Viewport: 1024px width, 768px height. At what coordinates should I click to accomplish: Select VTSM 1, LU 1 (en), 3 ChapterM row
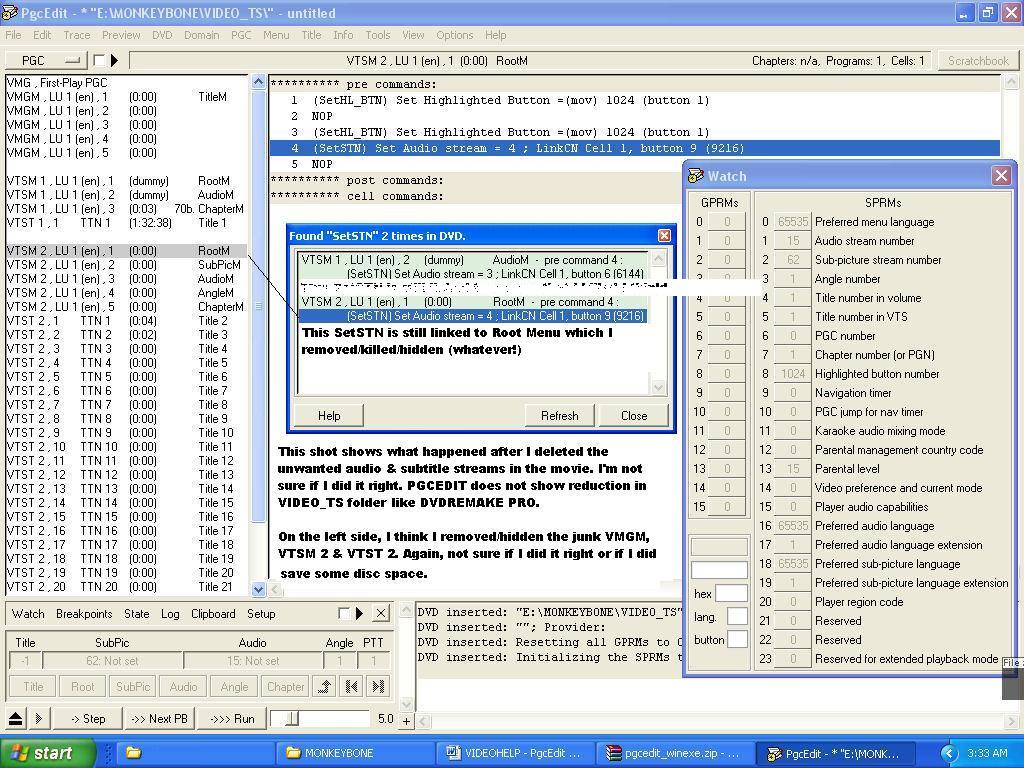coord(126,209)
